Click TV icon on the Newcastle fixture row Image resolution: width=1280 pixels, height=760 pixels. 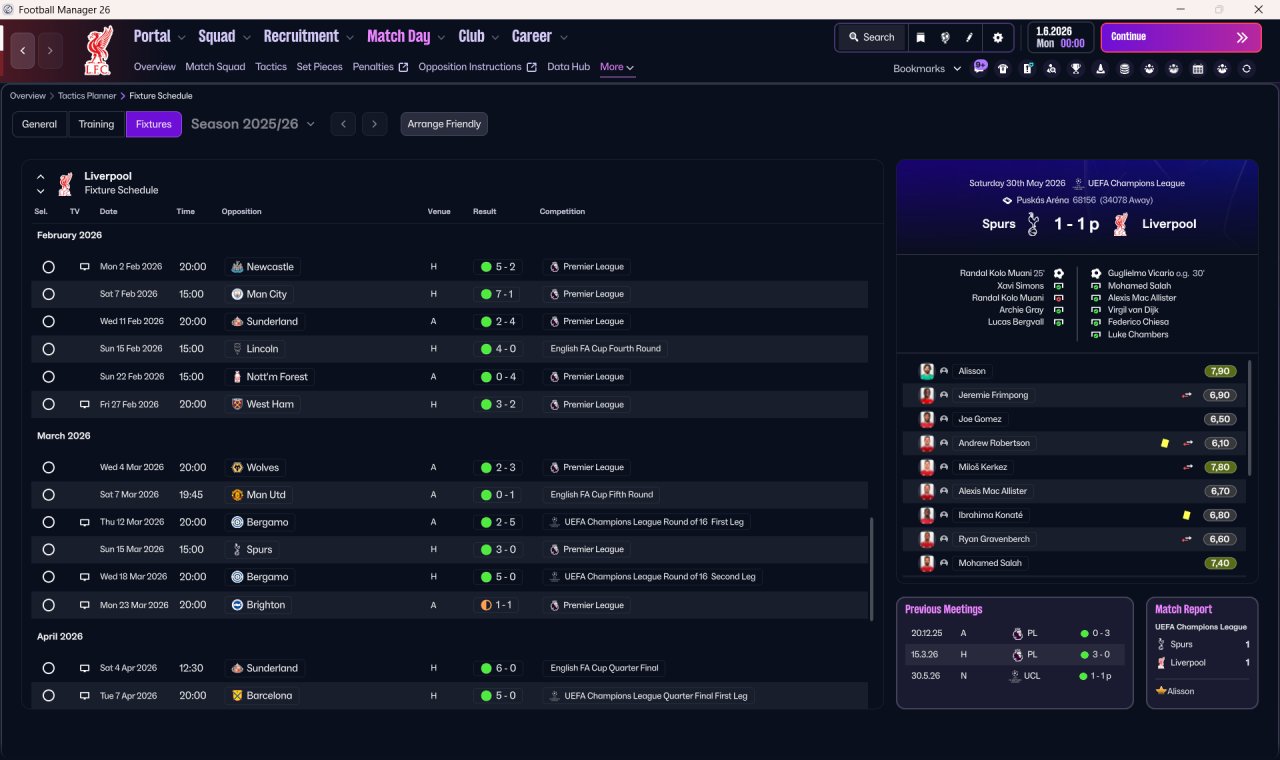point(85,267)
